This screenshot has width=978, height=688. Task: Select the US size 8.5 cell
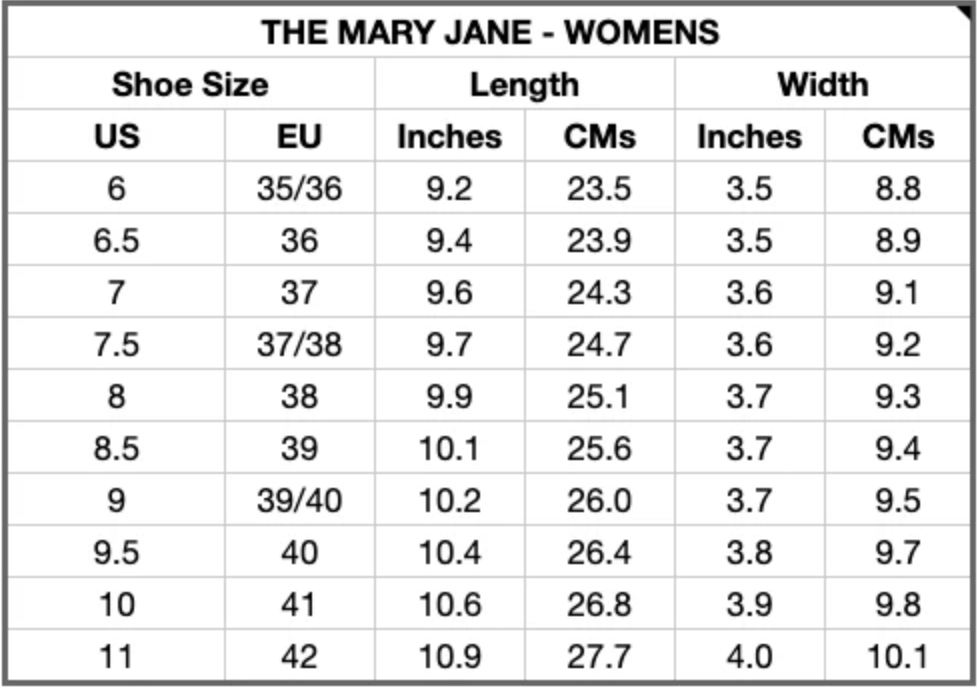pyautogui.click(x=116, y=448)
